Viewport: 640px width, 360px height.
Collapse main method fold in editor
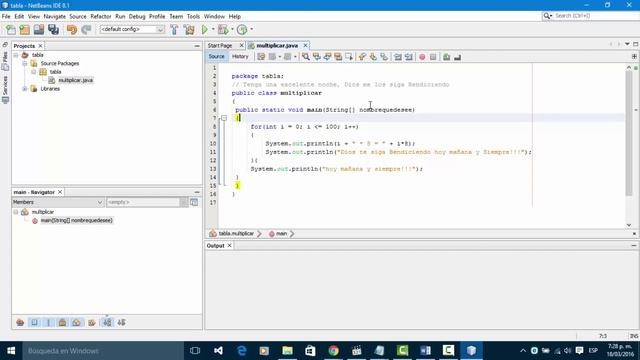point(224,118)
